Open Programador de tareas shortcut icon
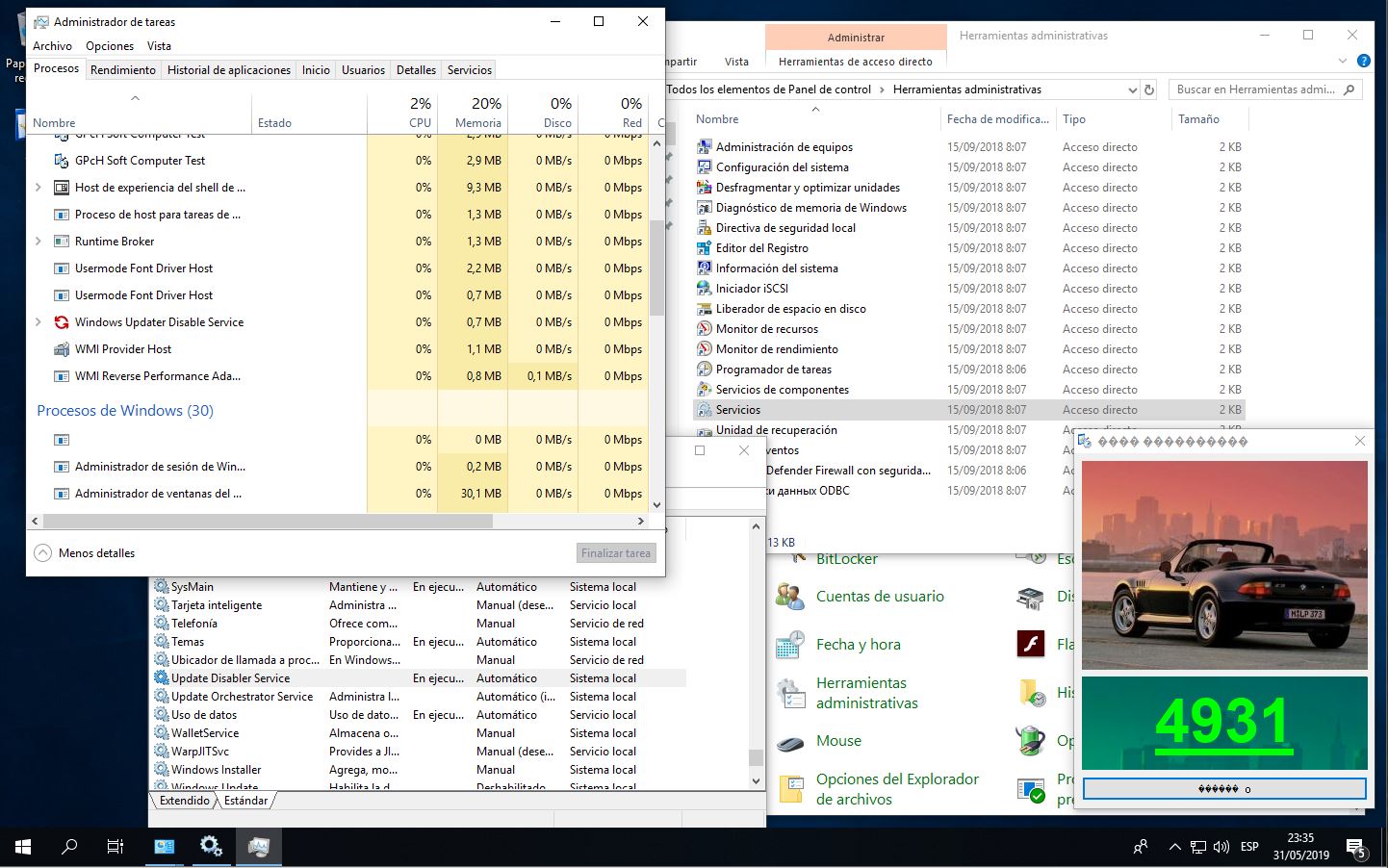The image size is (1388, 868). pyautogui.click(x=704, y=370)
